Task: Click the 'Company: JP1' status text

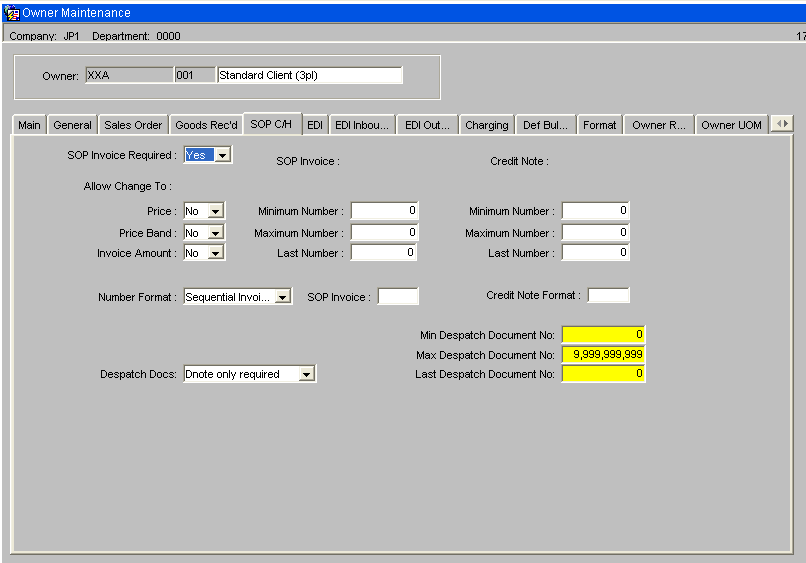Action: click(44, 36)
